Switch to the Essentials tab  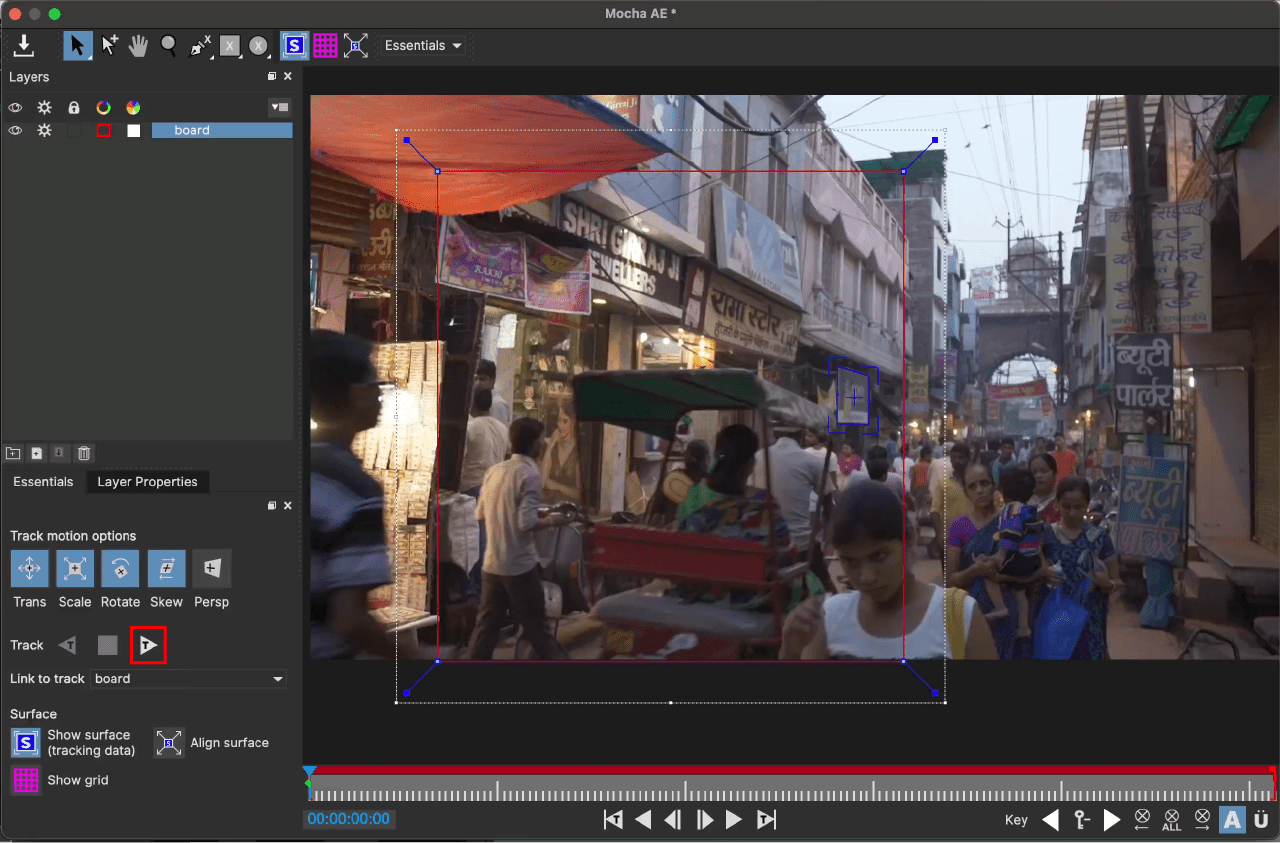[43, 482]
